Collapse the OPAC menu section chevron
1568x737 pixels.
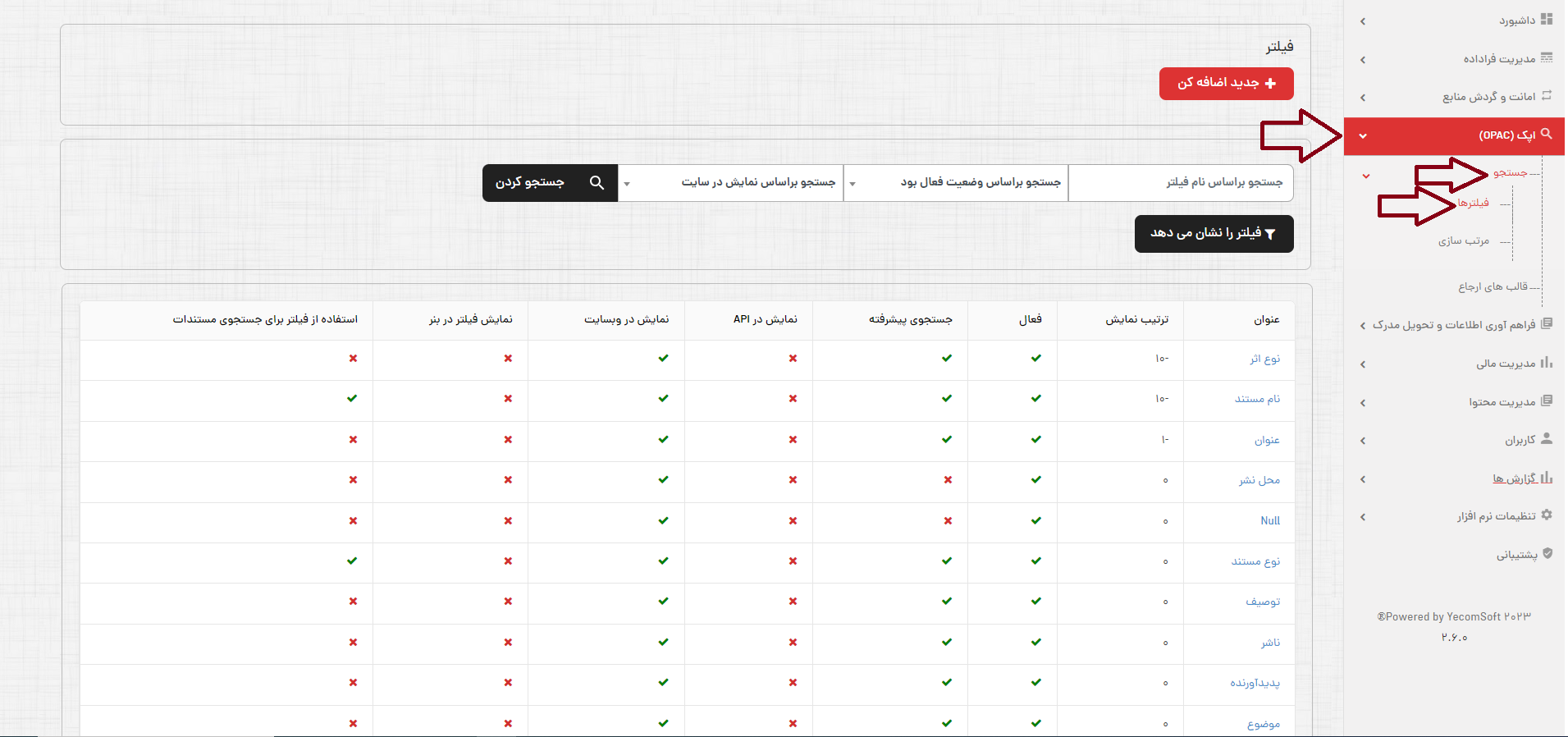tap(1363, 136)
